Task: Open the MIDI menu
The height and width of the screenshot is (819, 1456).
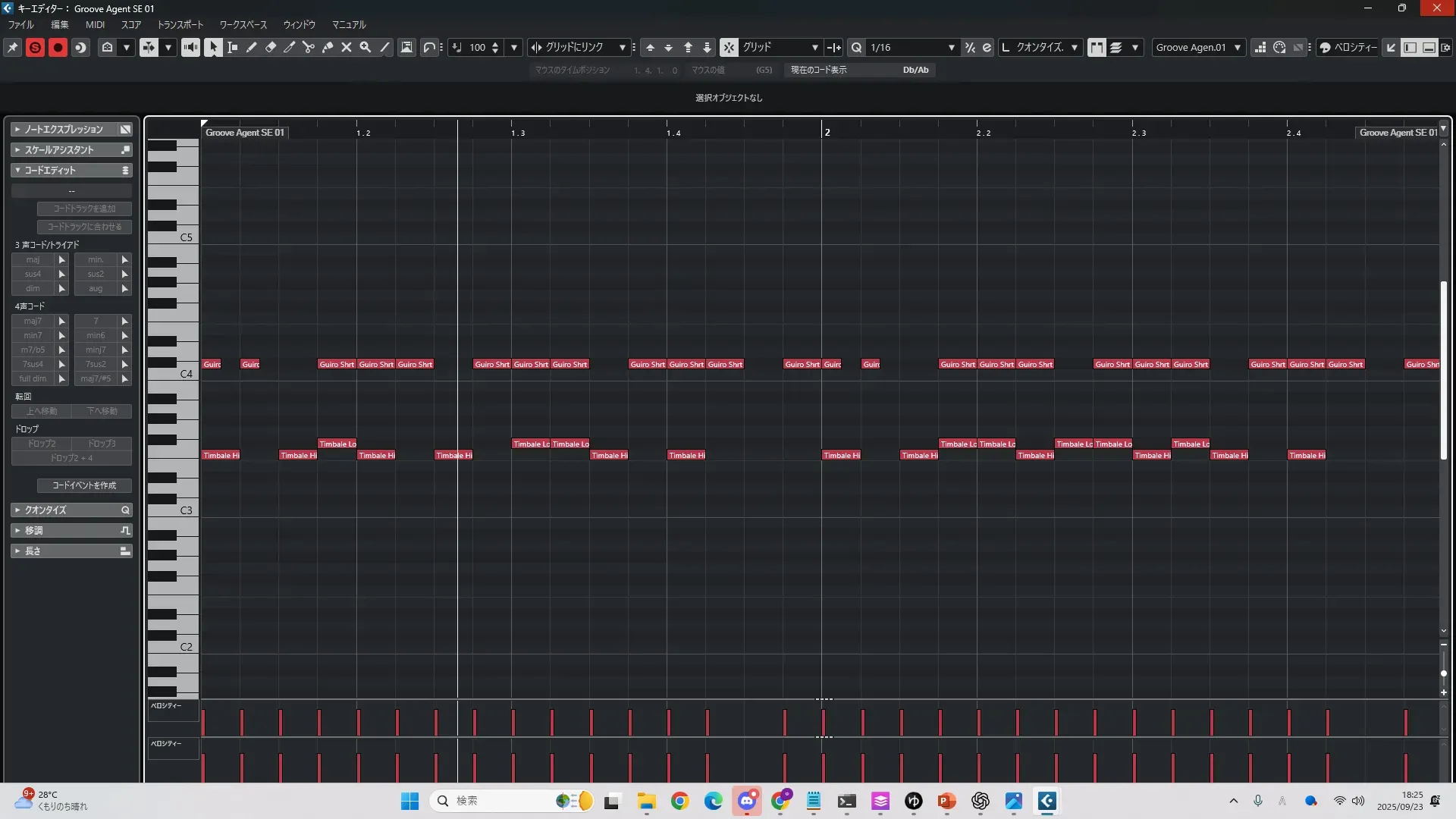Action: [95, 24]
